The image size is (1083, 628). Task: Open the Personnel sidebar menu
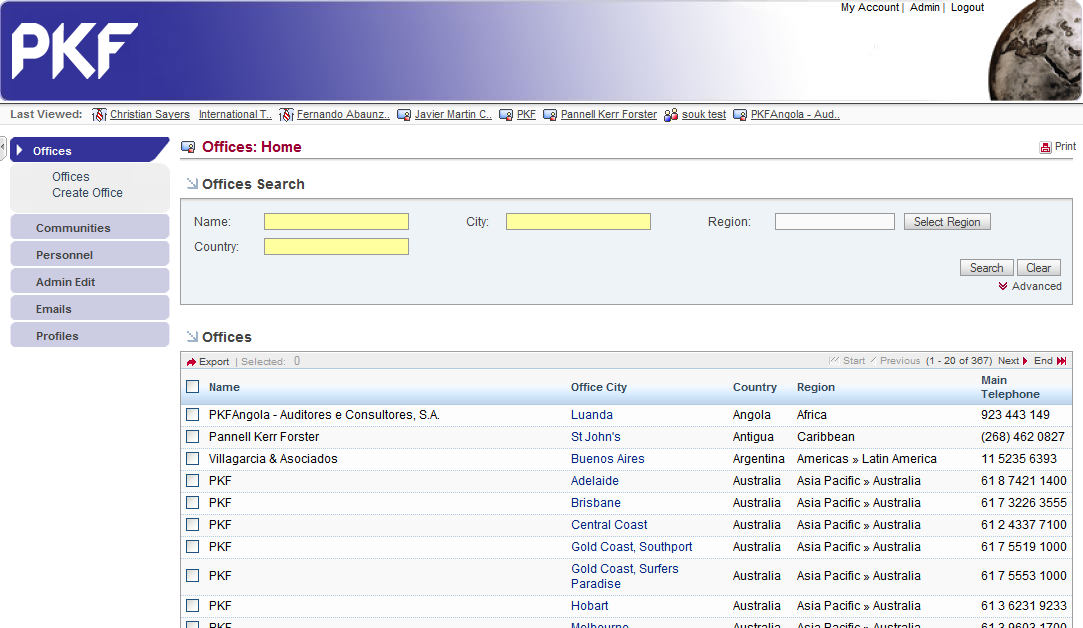90,254
